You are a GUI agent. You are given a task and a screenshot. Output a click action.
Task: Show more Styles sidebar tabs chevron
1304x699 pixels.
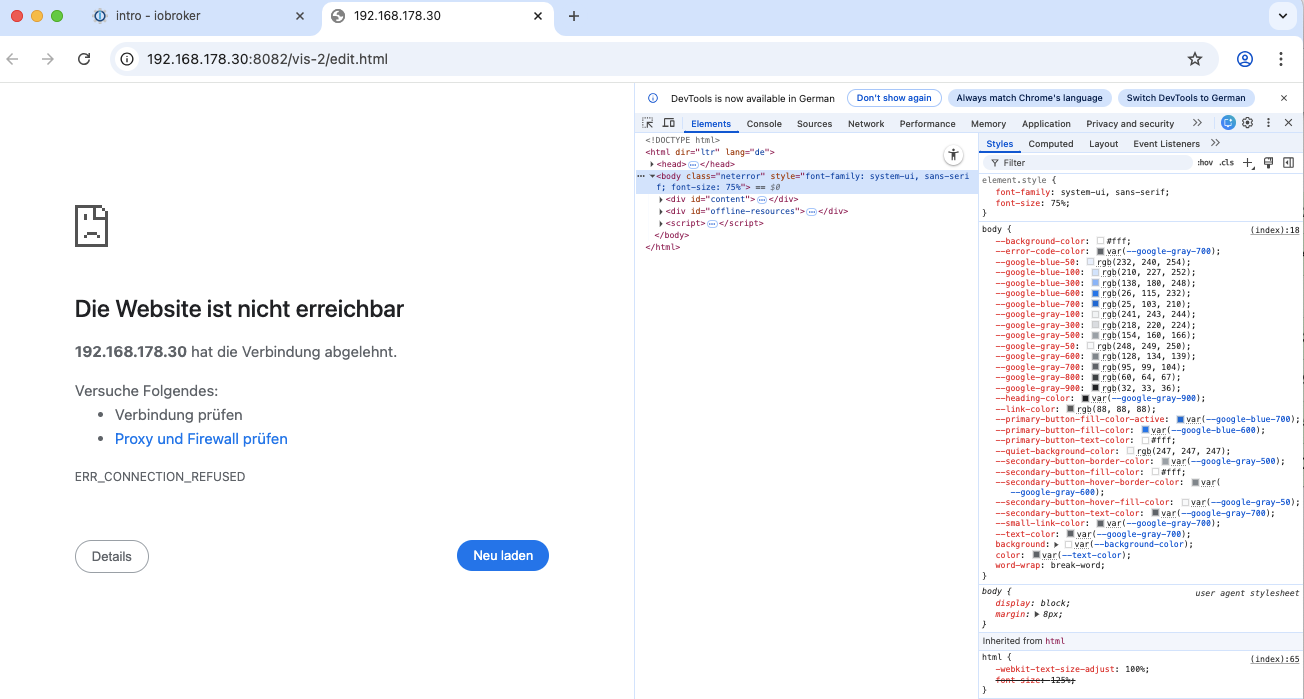(1215, 143)
